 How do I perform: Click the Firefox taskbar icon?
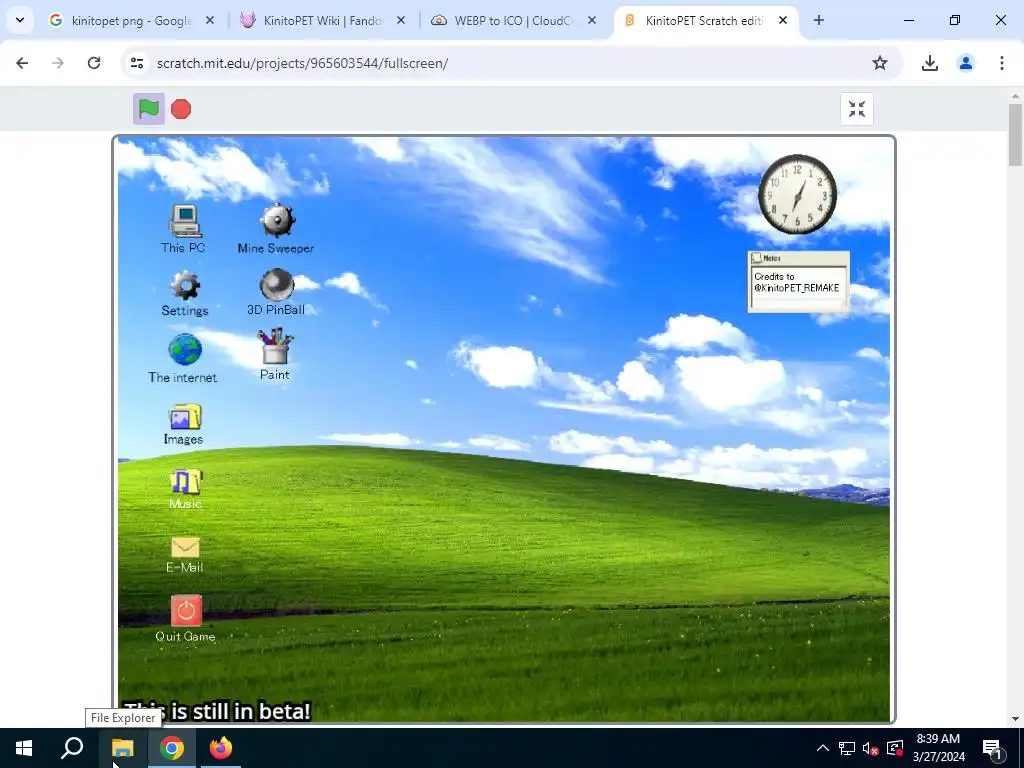click(x=221, y=748)
